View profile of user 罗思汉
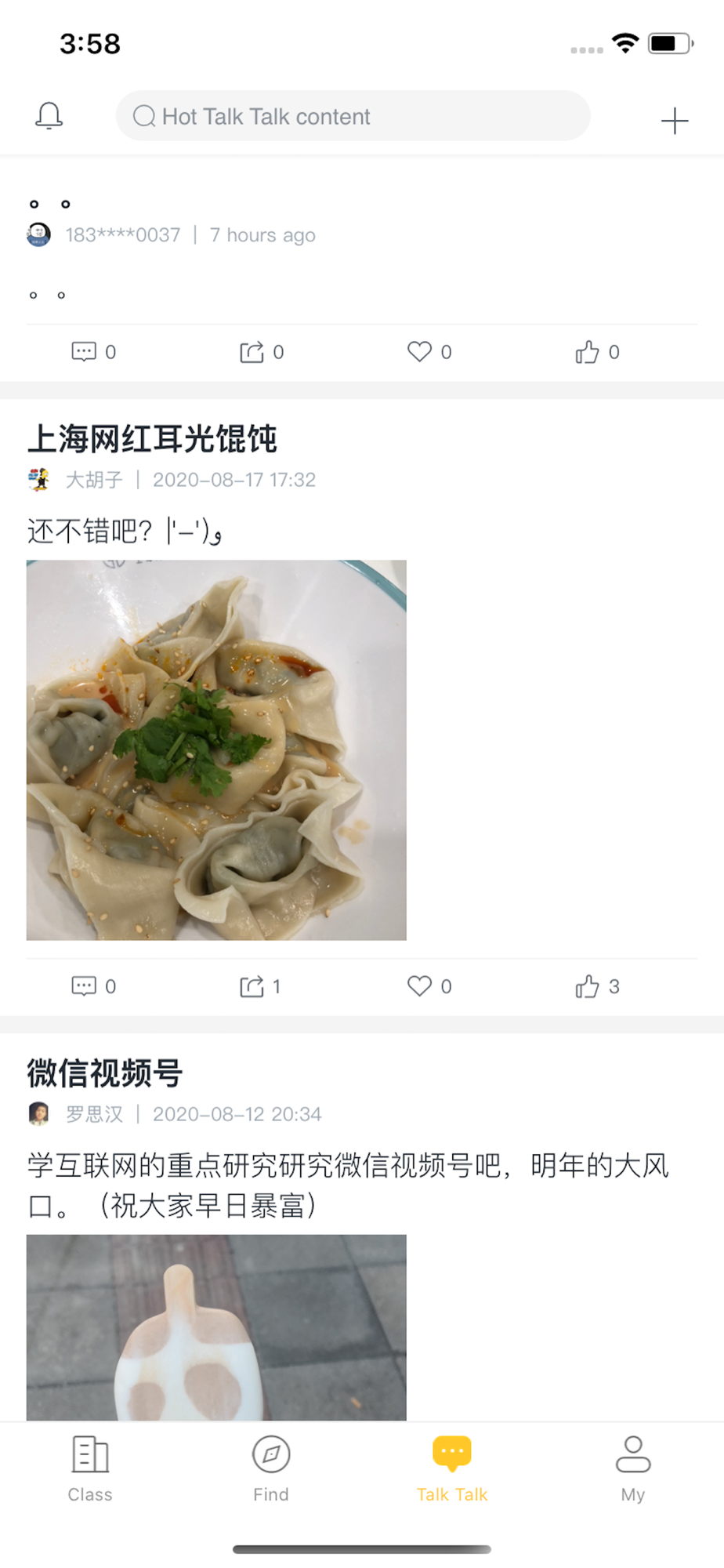This screenshot has width=724, height=1568. click(x=94, y=1114)
